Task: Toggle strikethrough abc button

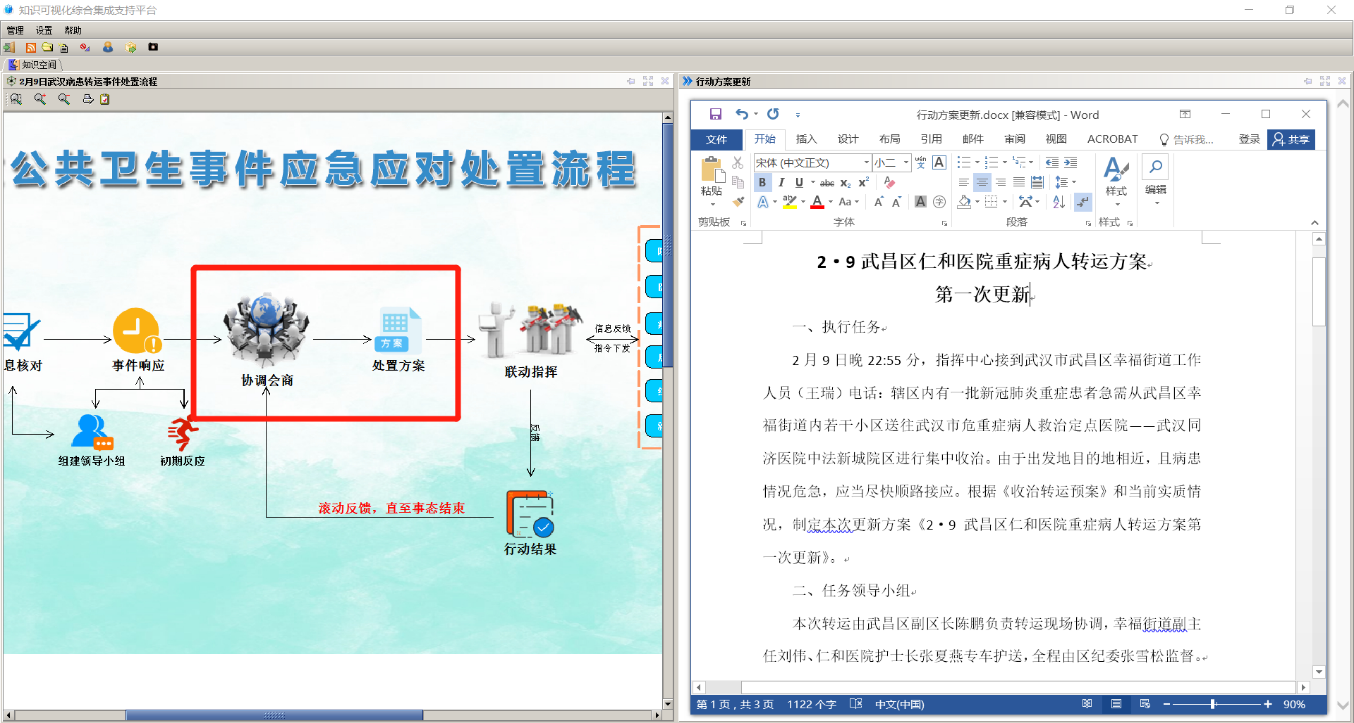Action: pyautogui.click(x=827, y=183)
